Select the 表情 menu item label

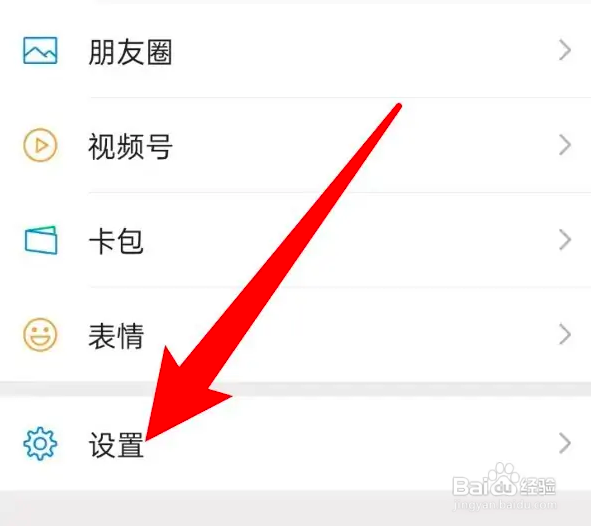(x=116, y=336)
